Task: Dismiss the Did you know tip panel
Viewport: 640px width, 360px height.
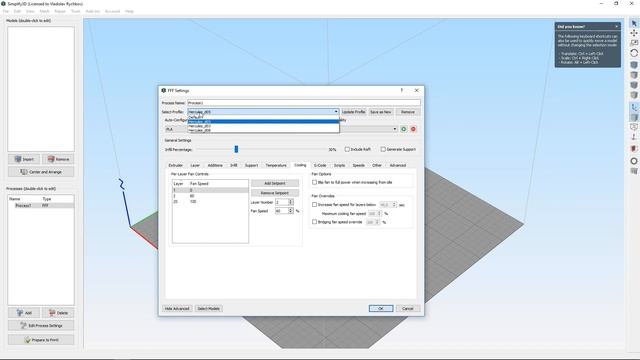Action: pos(616,27)
